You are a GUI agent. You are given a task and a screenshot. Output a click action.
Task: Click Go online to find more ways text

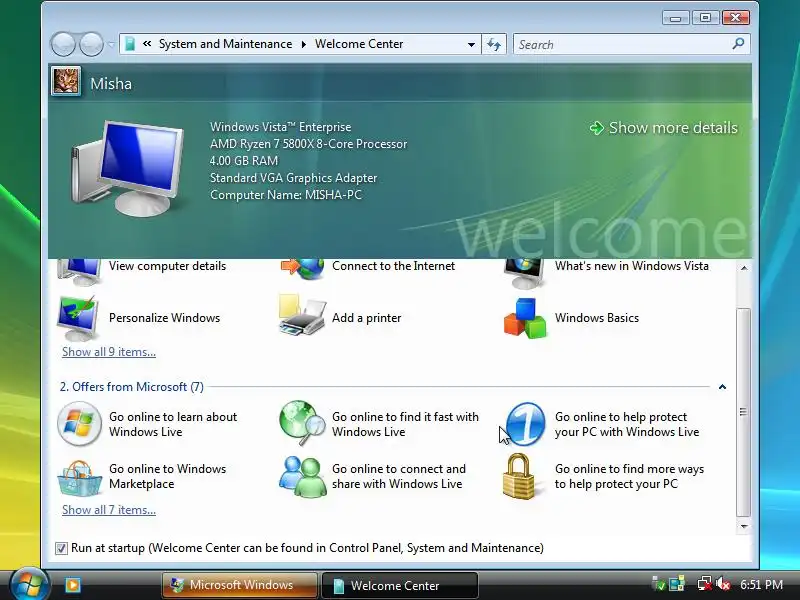coord(629,476)
